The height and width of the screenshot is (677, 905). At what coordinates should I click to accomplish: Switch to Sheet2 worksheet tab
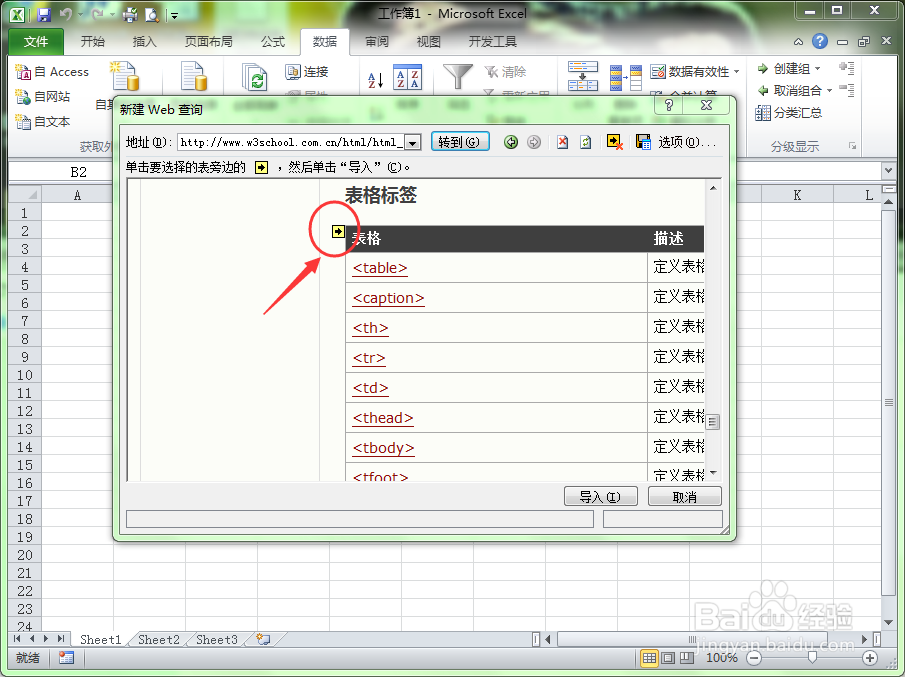159,639
